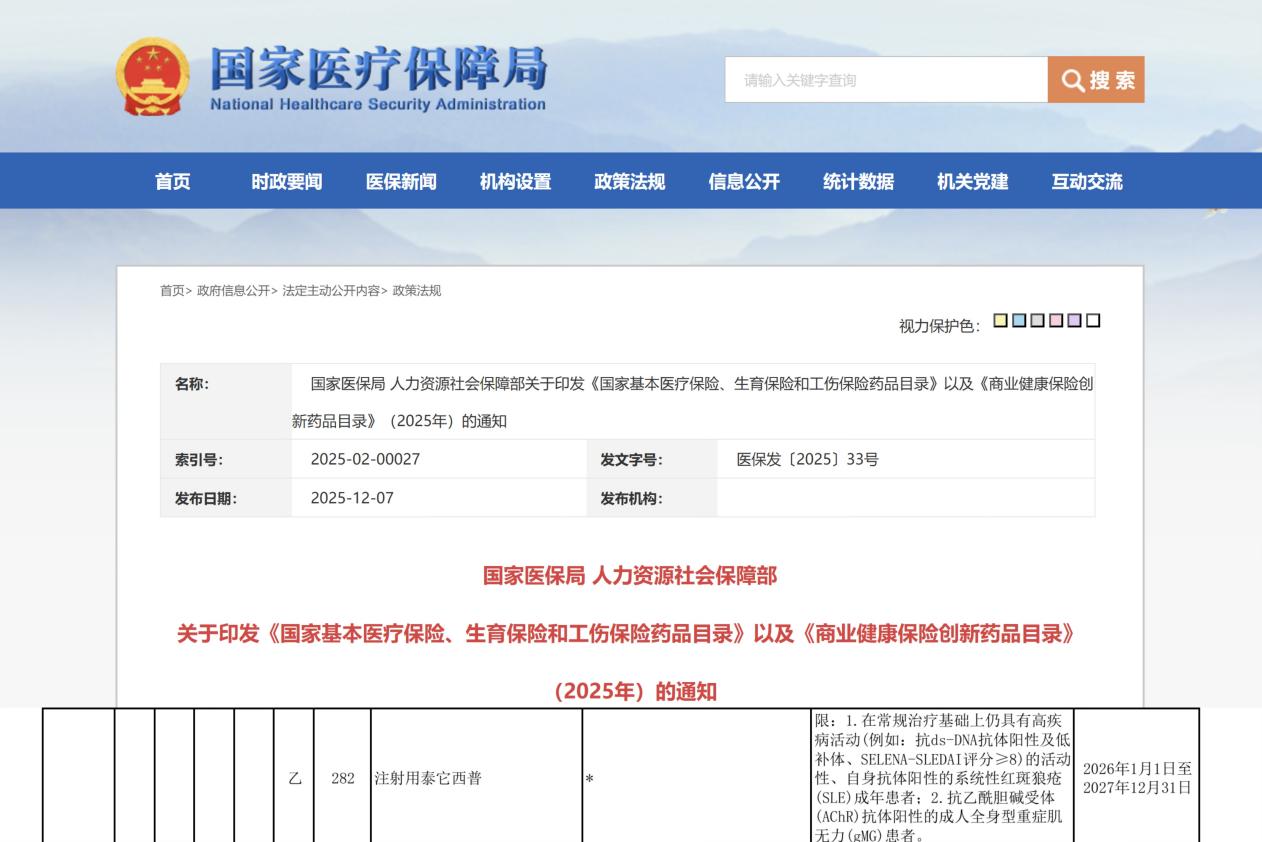Select the blue eye-protection color swatch

[x=1019, y=321]
